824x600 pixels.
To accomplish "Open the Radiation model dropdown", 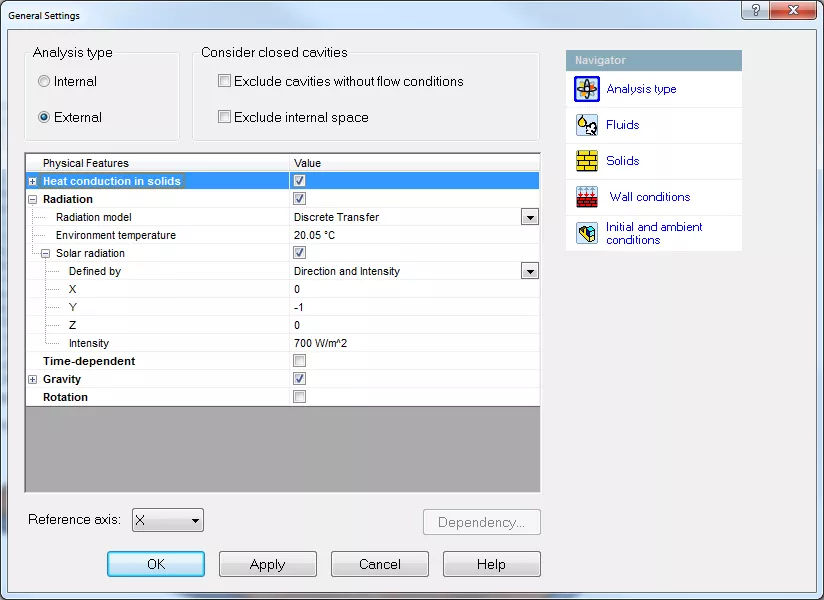I will [x=529, y=217].
